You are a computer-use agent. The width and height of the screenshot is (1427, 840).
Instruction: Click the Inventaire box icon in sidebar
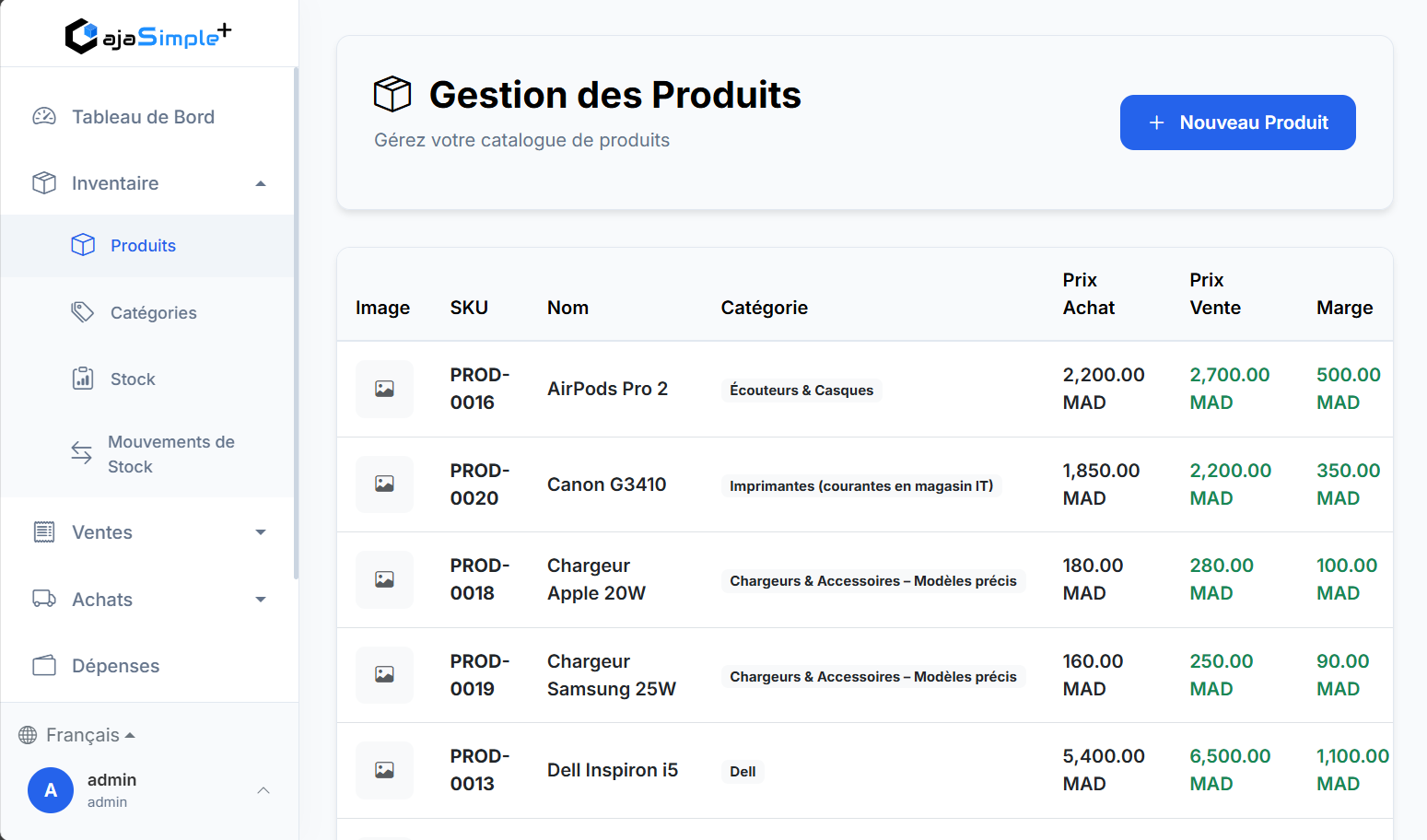coord(44,183)
